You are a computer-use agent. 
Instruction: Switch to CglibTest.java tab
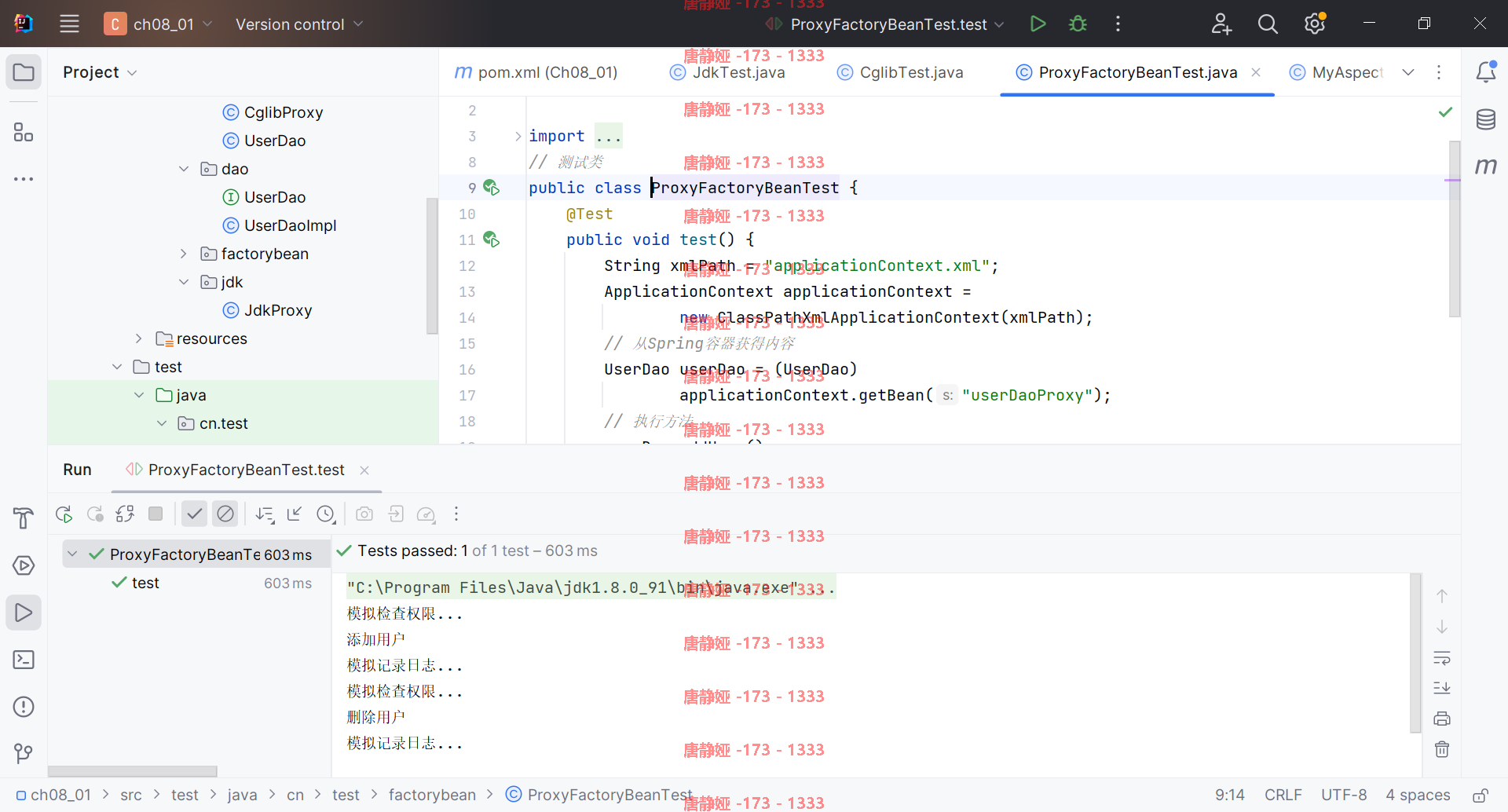pos(900,72)
